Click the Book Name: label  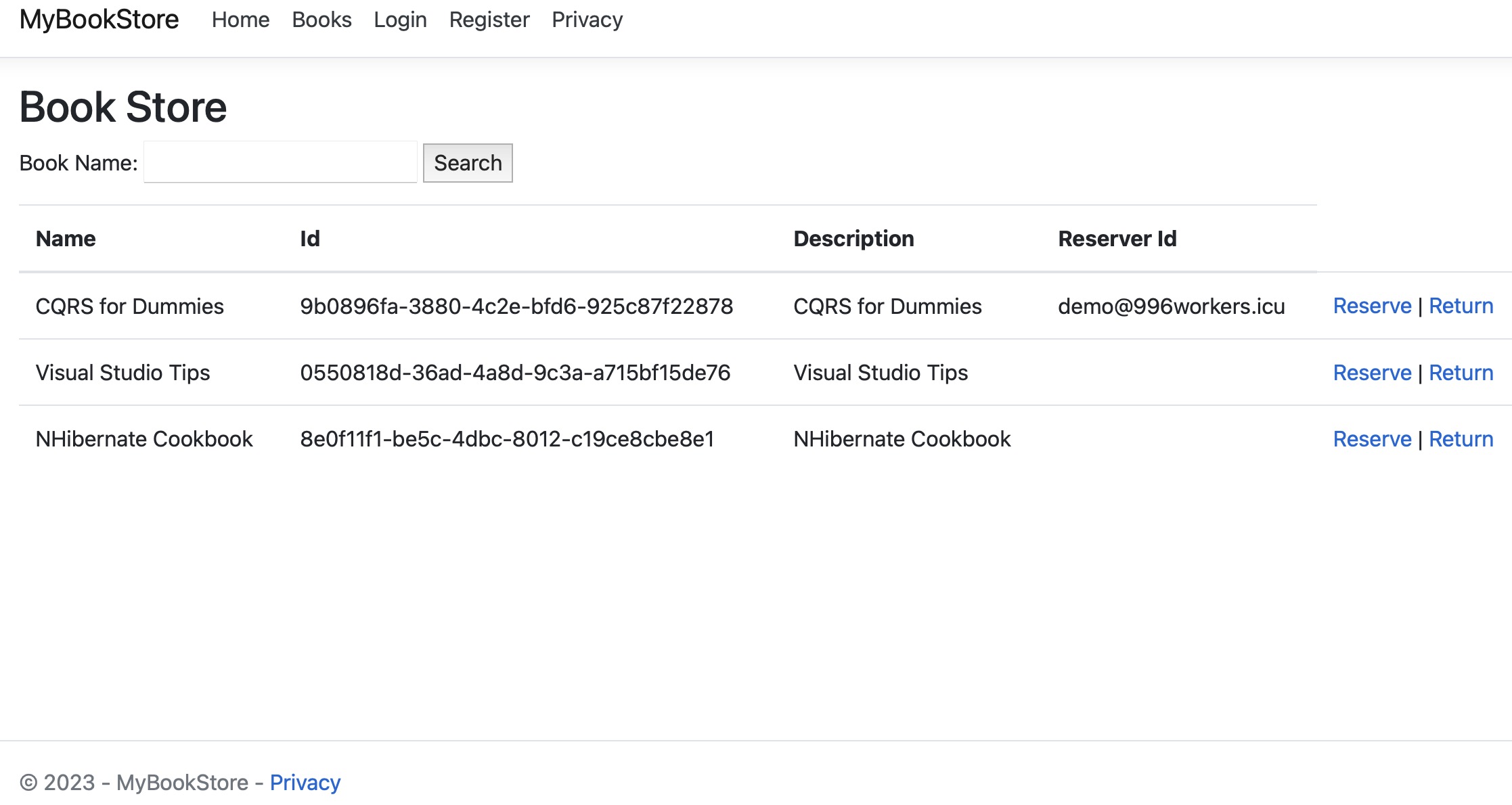[x=79, y=163]
